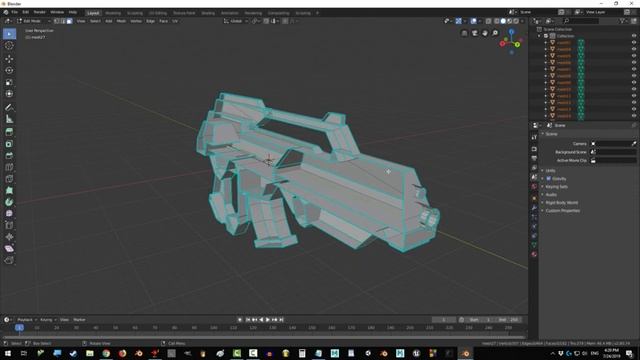Open the Edit Mode dropdown
The height and width of the screenshot is (360, 640).
point(33,21)
